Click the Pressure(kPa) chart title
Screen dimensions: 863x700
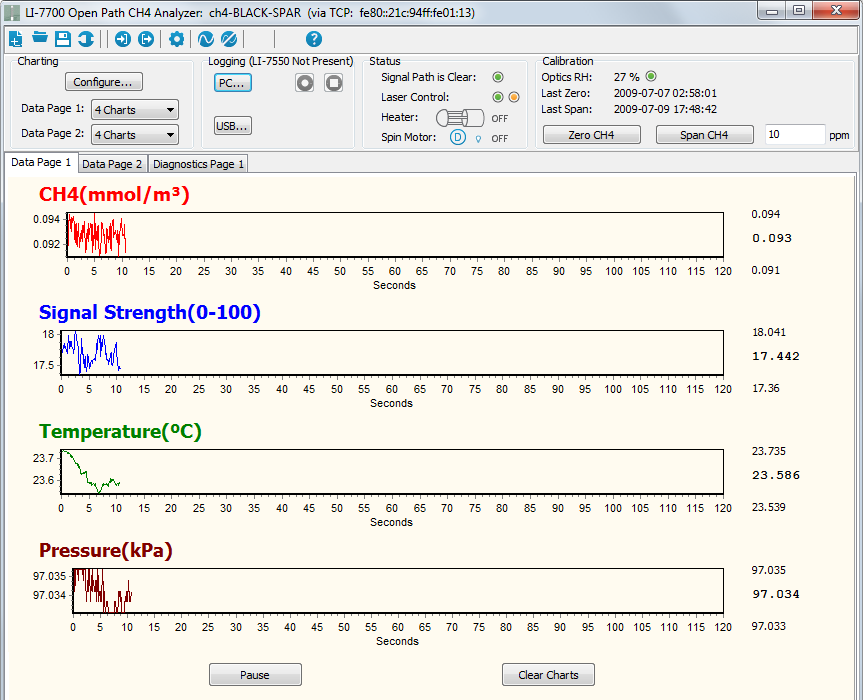click(106, 550)
